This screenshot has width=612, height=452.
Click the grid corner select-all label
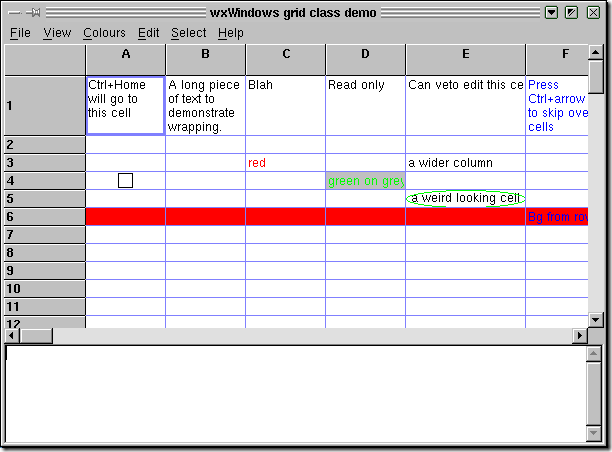coord(45,60)
